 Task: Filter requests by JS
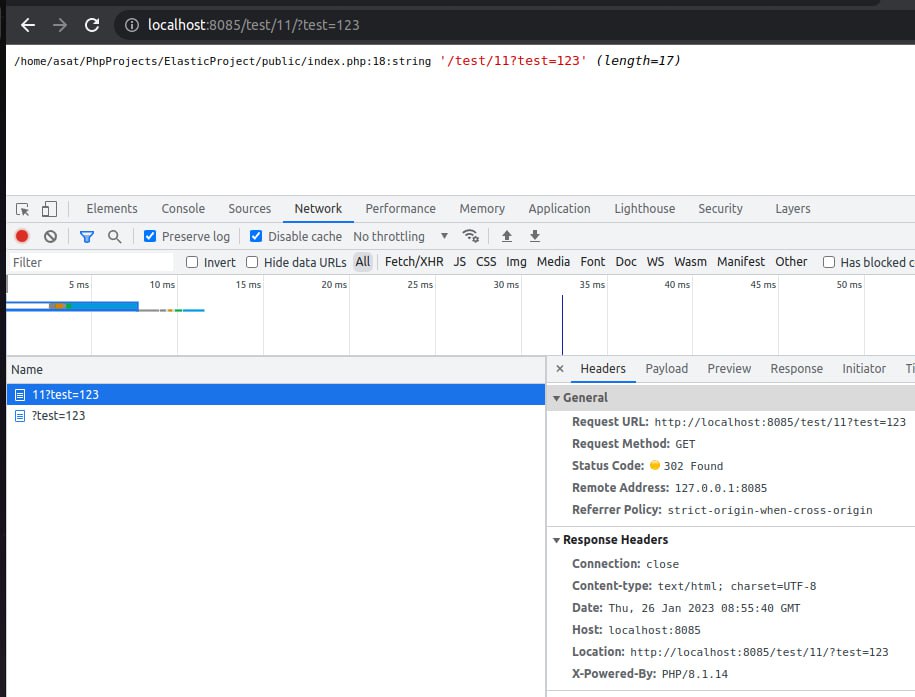[x=460, y=262]
